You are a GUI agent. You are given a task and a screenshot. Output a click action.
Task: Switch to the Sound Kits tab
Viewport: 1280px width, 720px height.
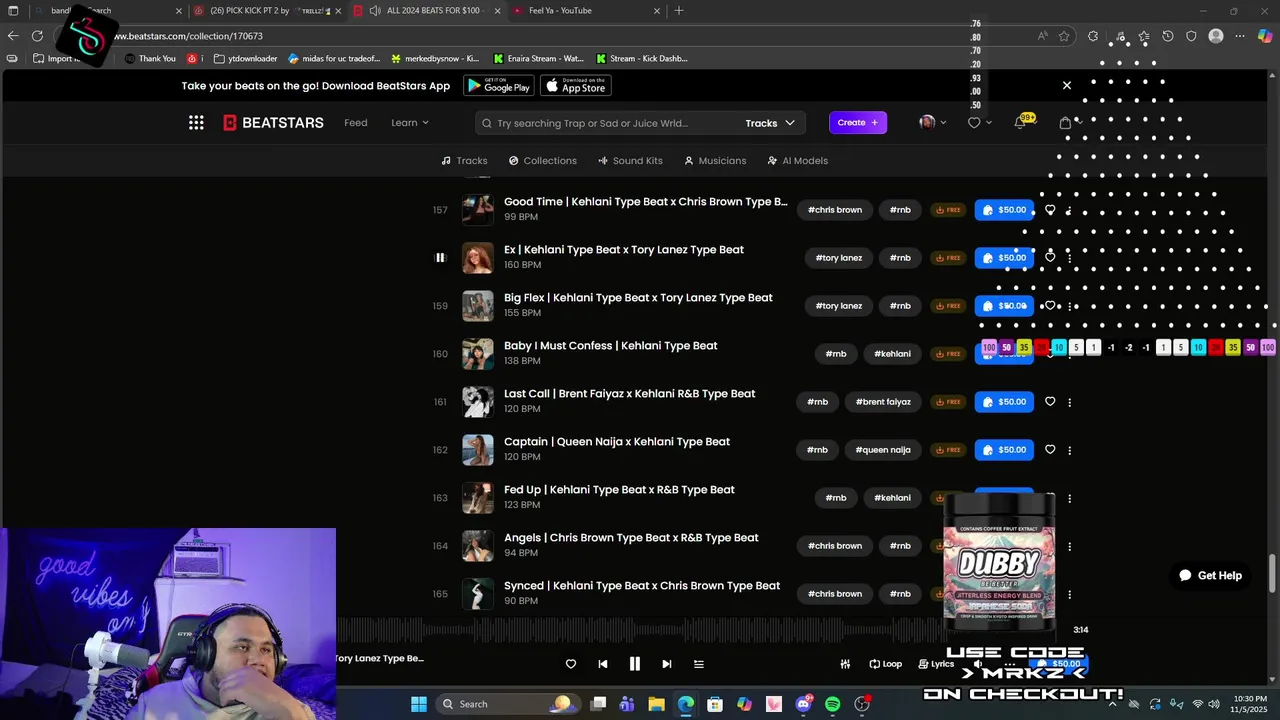(630, 161)
